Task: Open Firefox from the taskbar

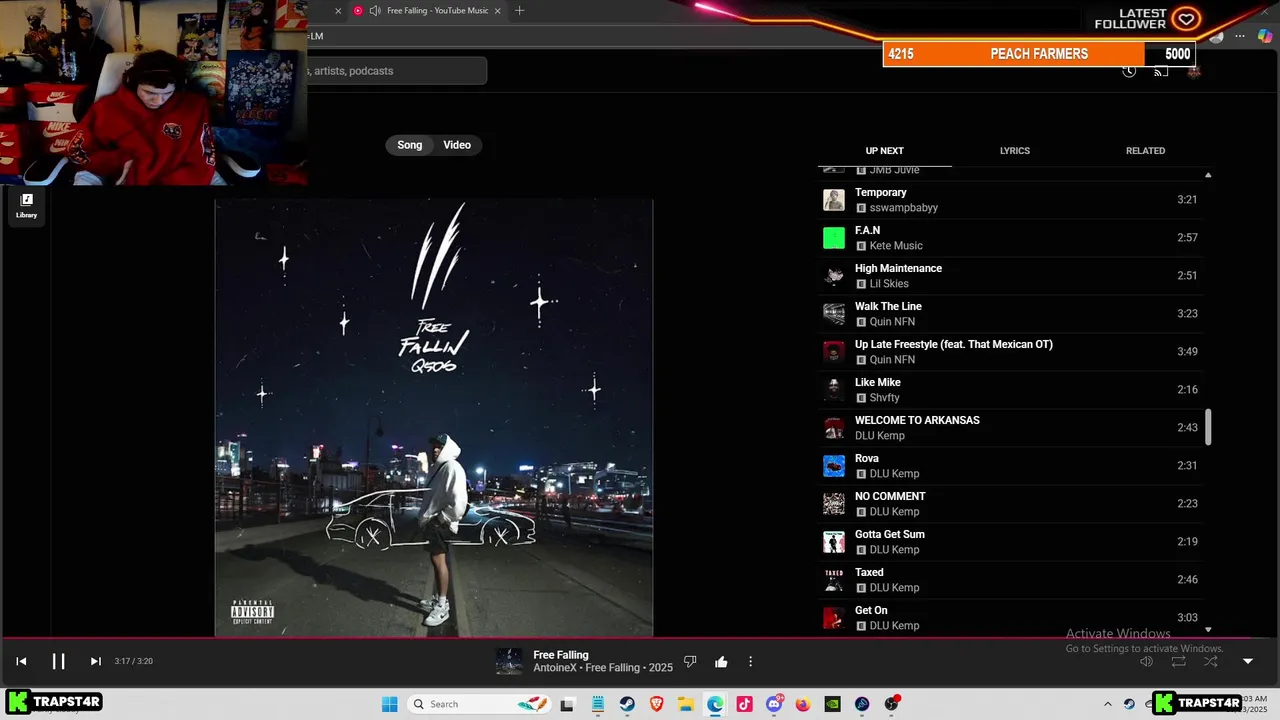Action: click(x=803, y=704)
